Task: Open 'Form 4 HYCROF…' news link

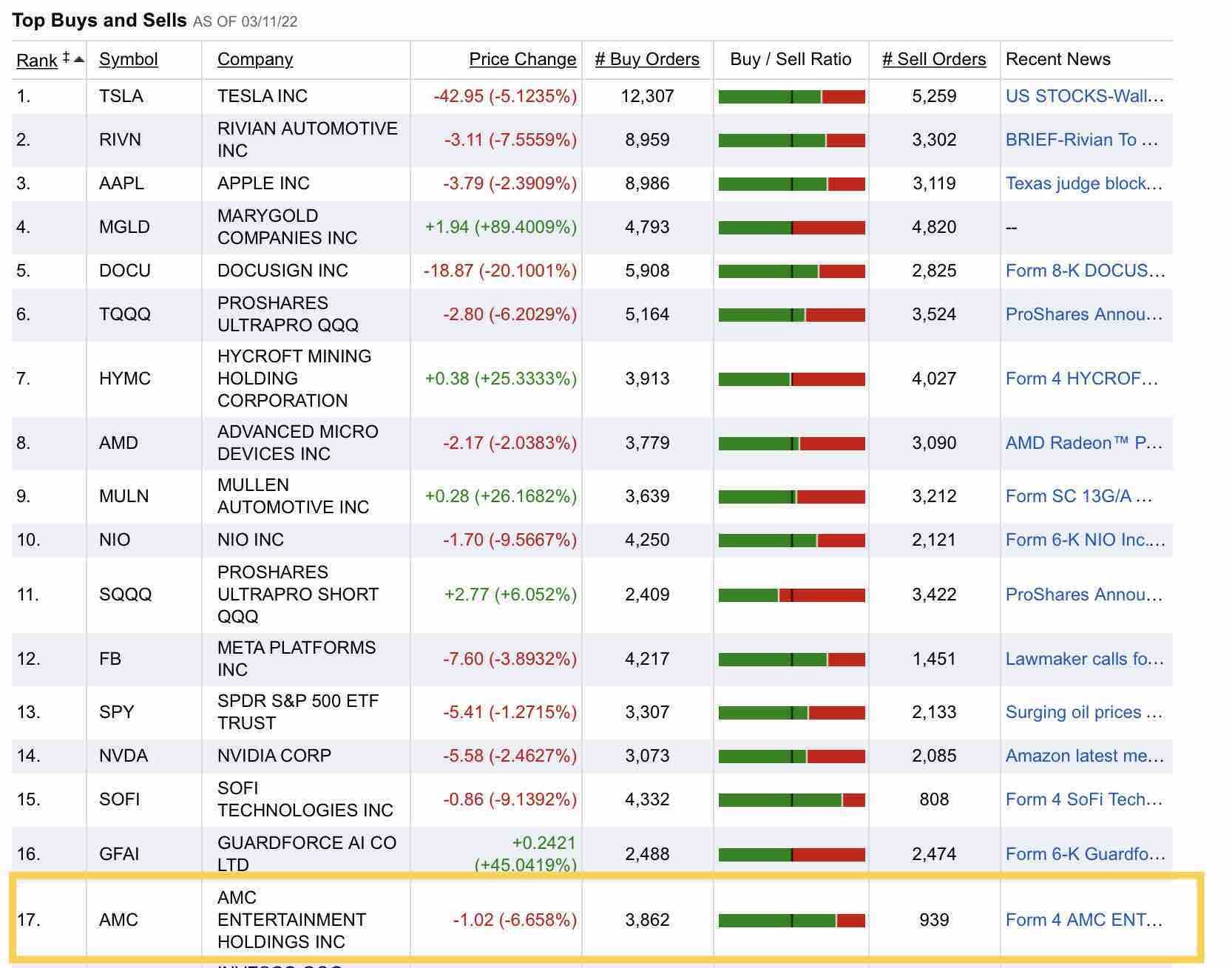Action: click(1082, 379)
